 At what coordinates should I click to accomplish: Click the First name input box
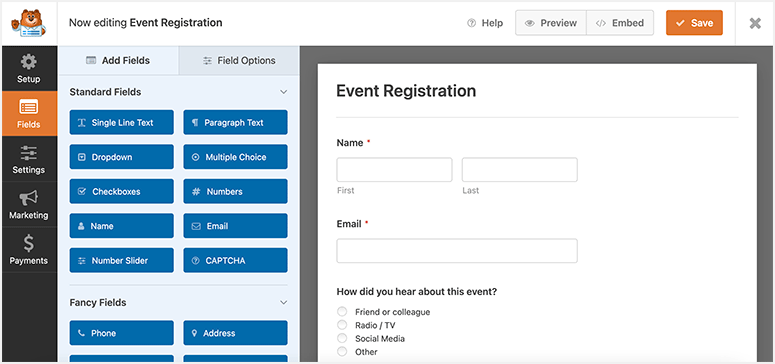click(x=394, y=170)
